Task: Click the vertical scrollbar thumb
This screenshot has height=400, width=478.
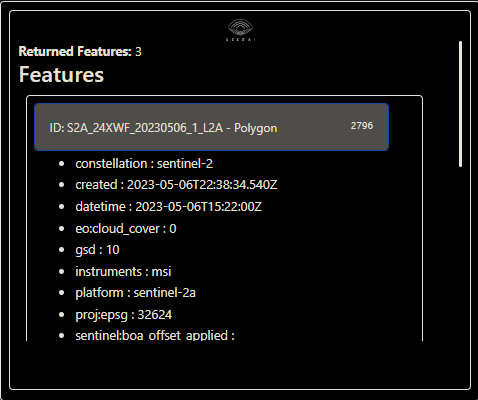Action: pyautogui.click(x=460, y=104)
